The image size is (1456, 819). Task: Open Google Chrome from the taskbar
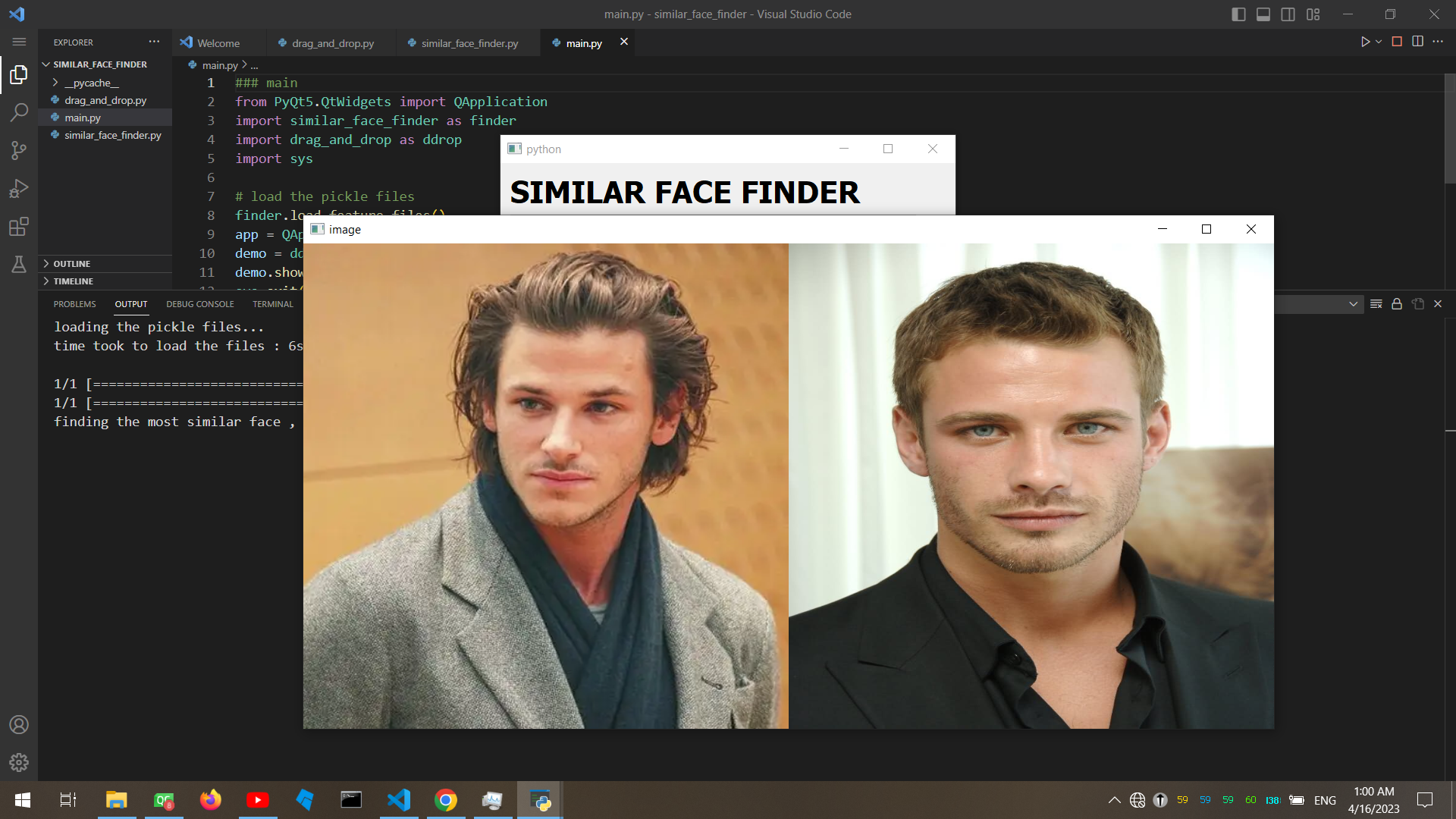[445, 800]
